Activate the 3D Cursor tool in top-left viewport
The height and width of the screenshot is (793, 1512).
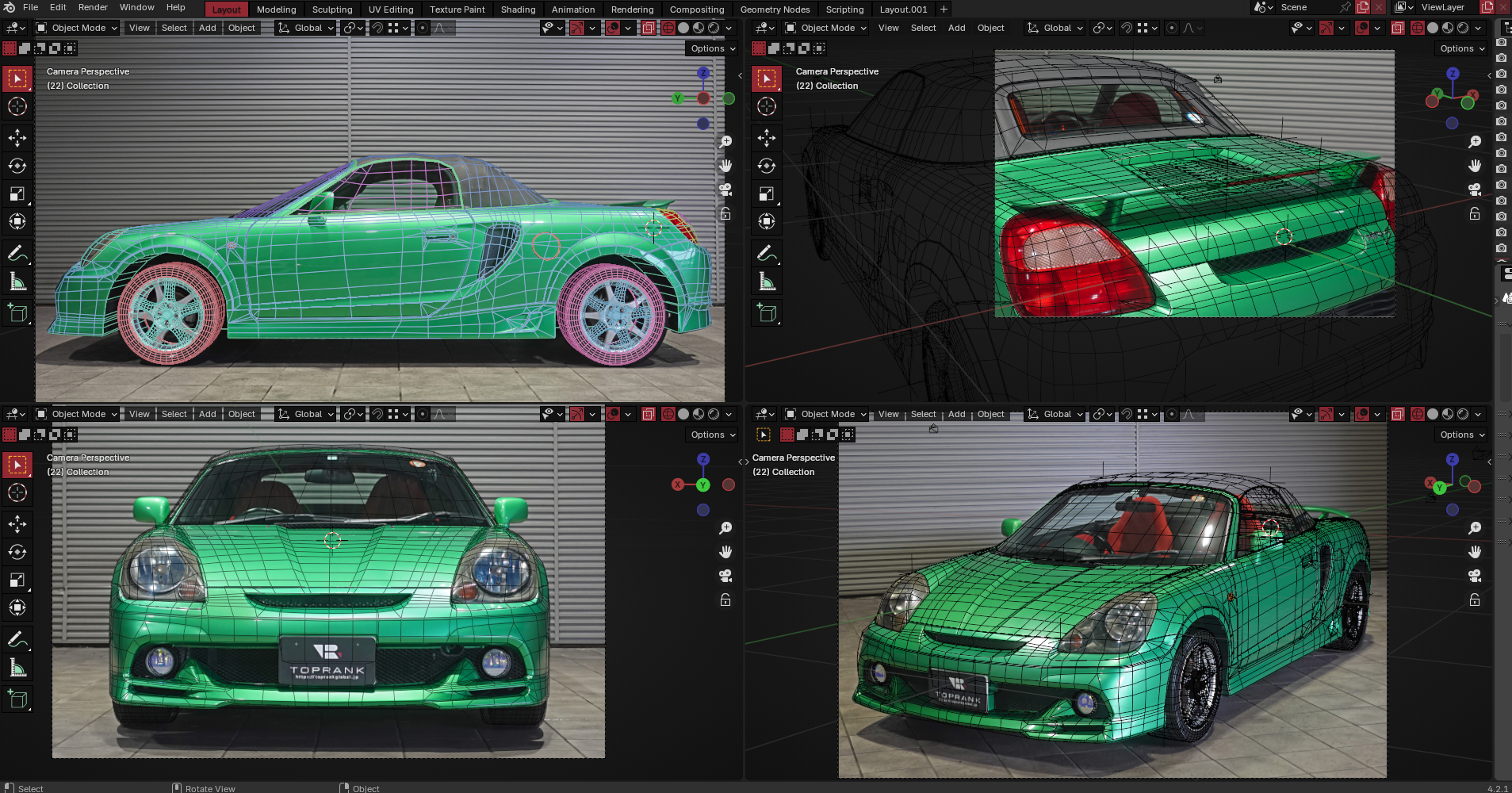coord(17,106)
